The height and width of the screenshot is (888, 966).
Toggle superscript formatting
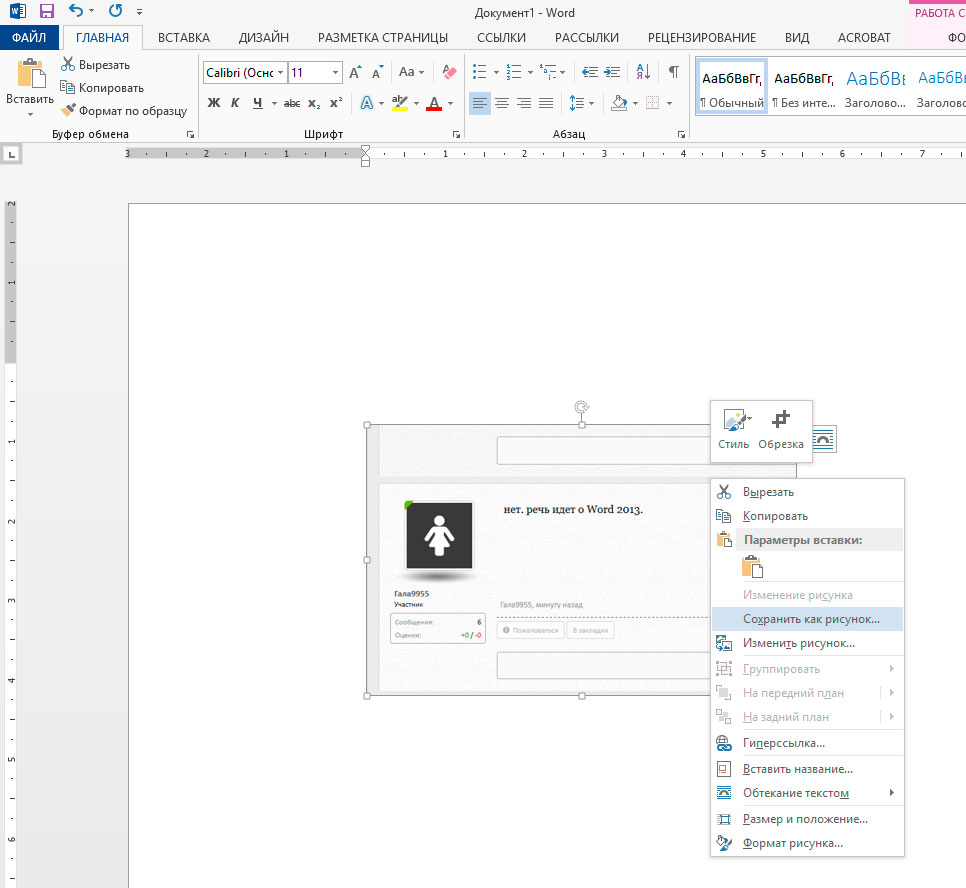336,103
